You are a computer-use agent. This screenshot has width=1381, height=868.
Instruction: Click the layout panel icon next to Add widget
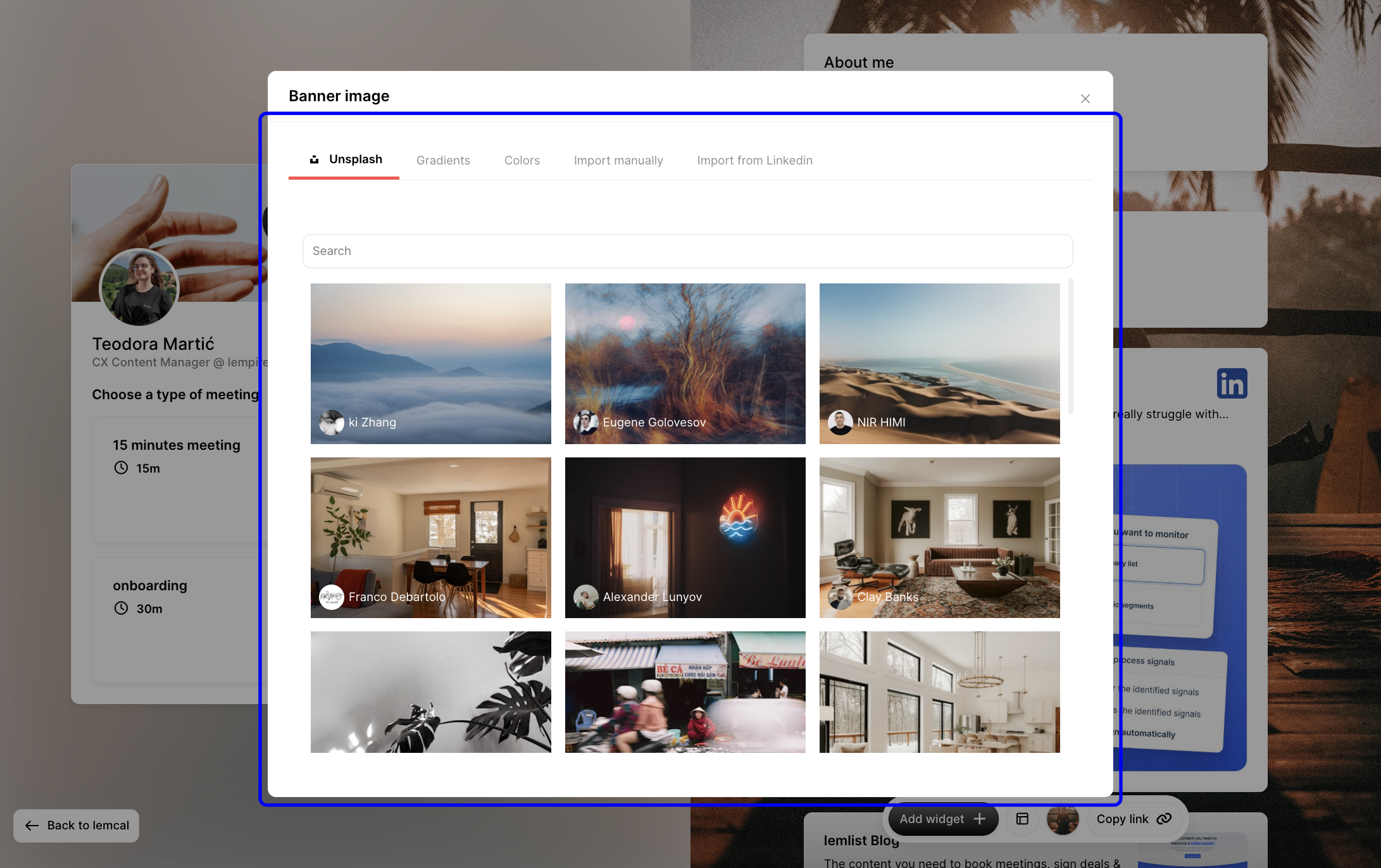[1022, 819]
